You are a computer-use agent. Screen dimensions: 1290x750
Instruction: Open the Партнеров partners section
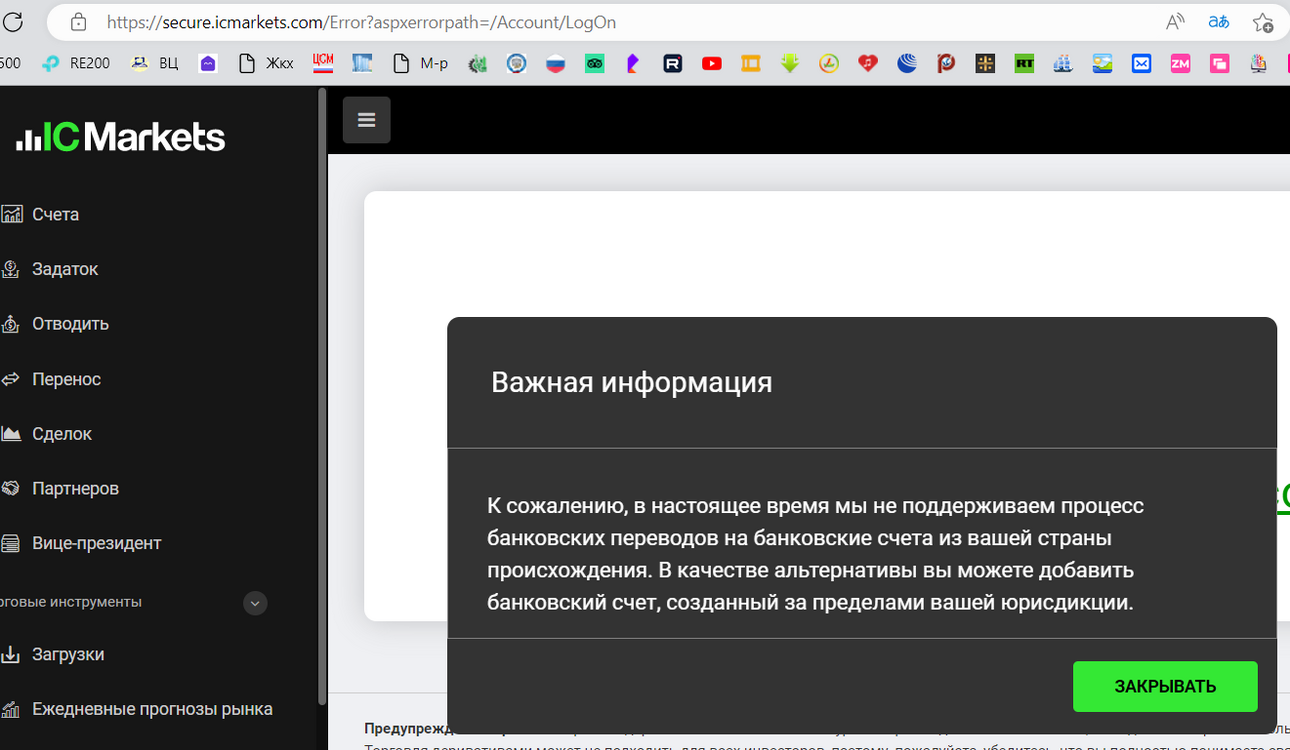coord(75,489)
